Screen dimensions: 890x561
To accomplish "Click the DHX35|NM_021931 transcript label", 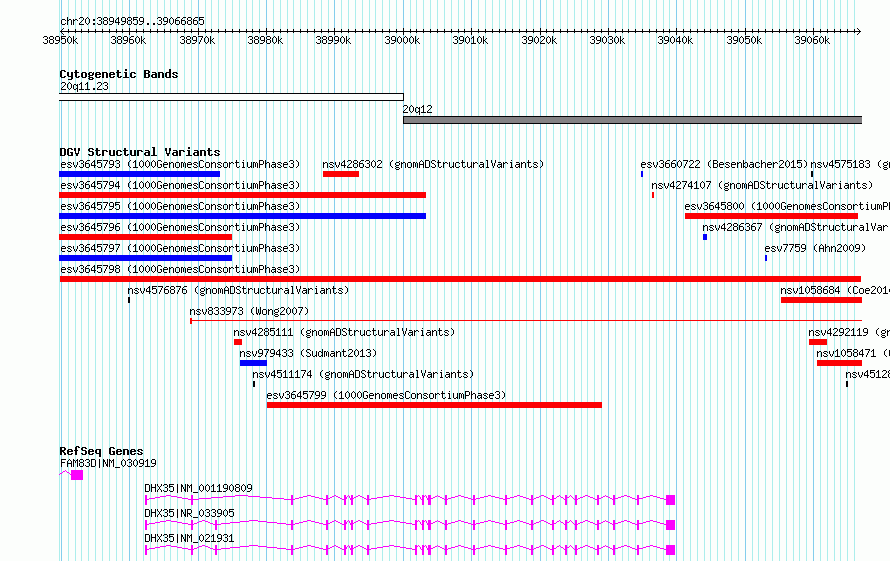I will click(x=189, y=538).
